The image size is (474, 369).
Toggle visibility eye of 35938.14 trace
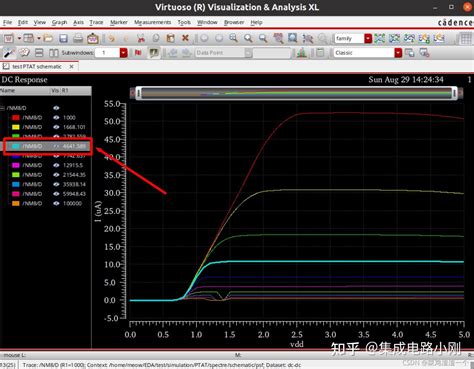[56, 184]
